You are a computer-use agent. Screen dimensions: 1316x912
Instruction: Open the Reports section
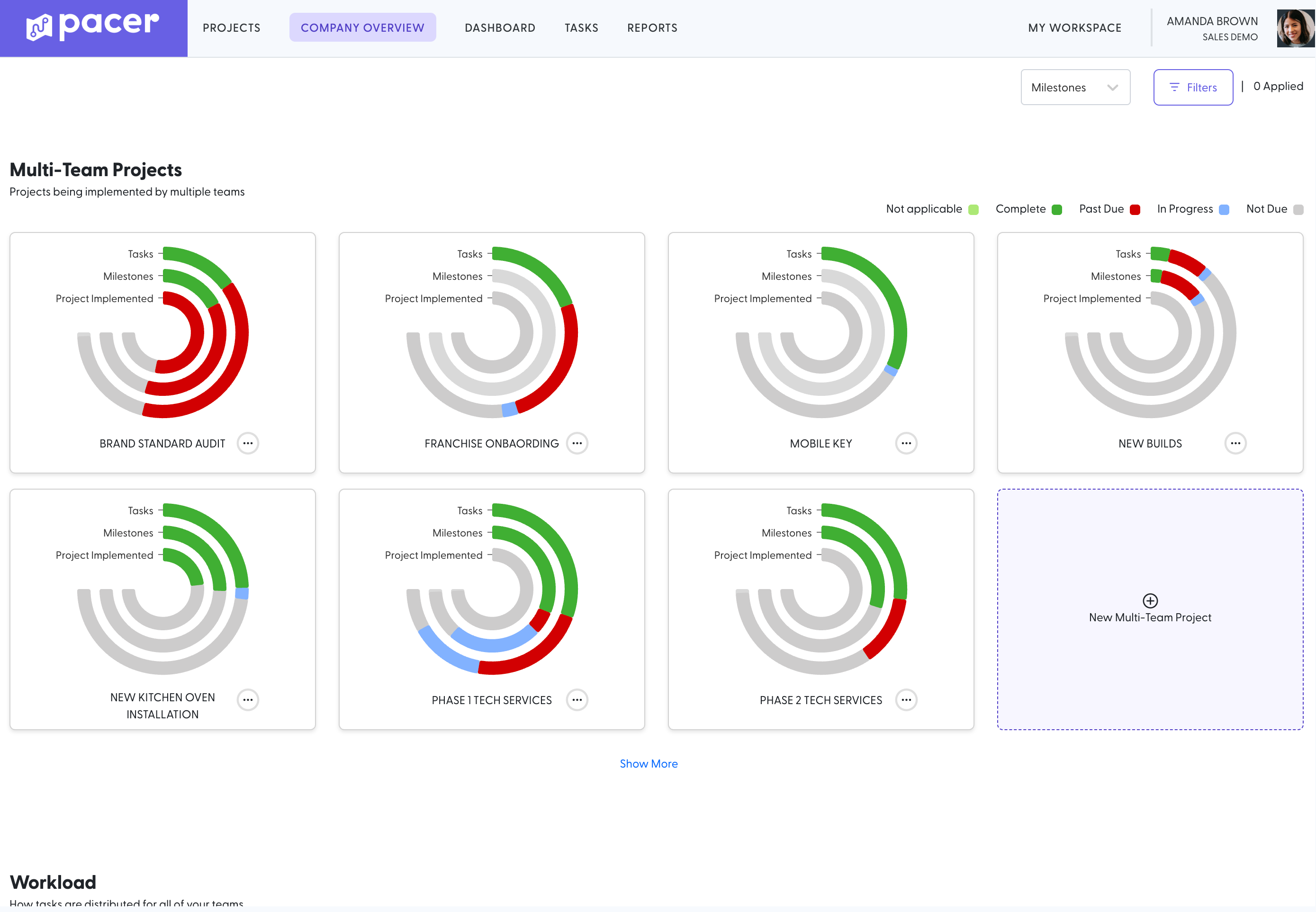(x=652, y=27)
